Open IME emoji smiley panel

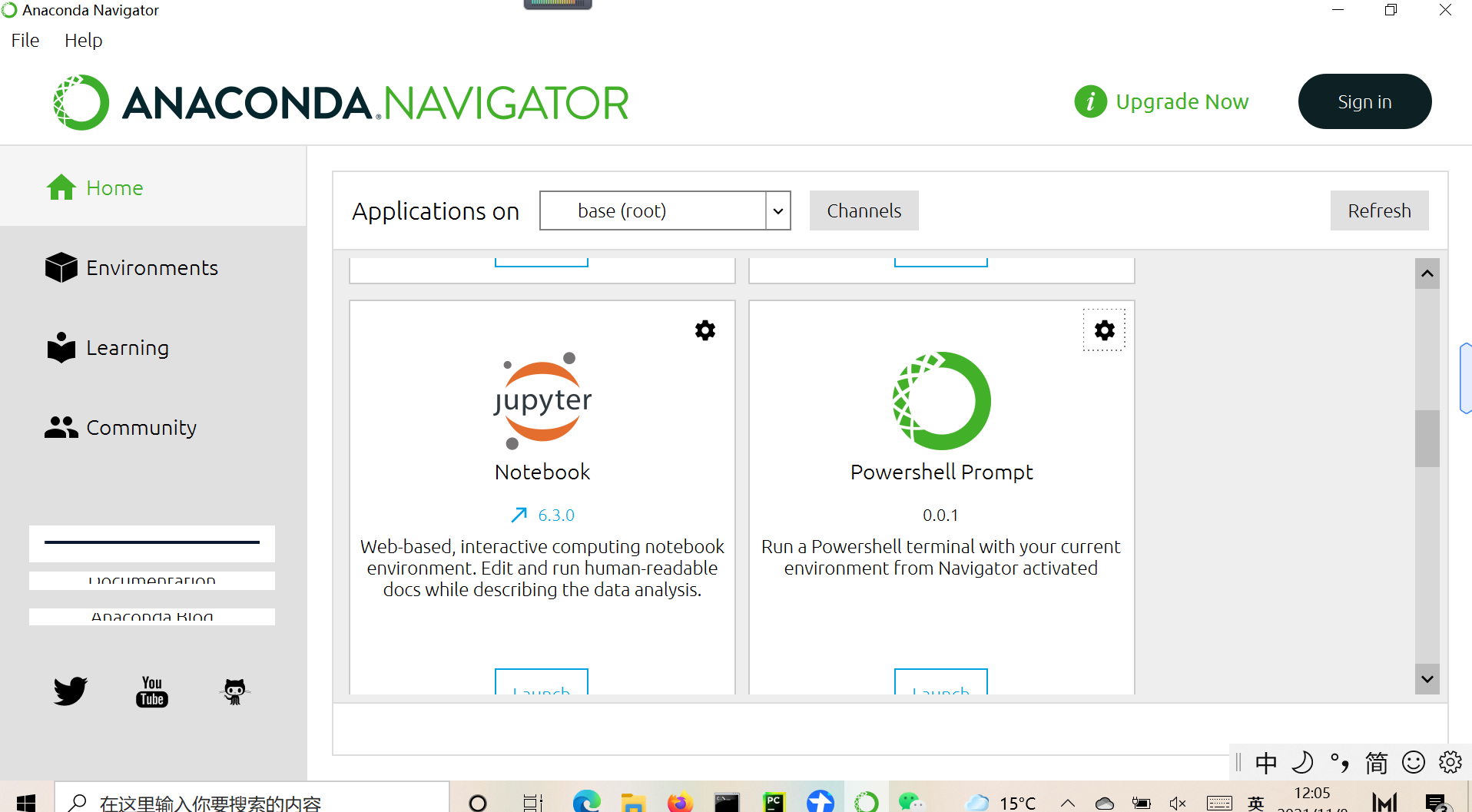coord(1414,762)
